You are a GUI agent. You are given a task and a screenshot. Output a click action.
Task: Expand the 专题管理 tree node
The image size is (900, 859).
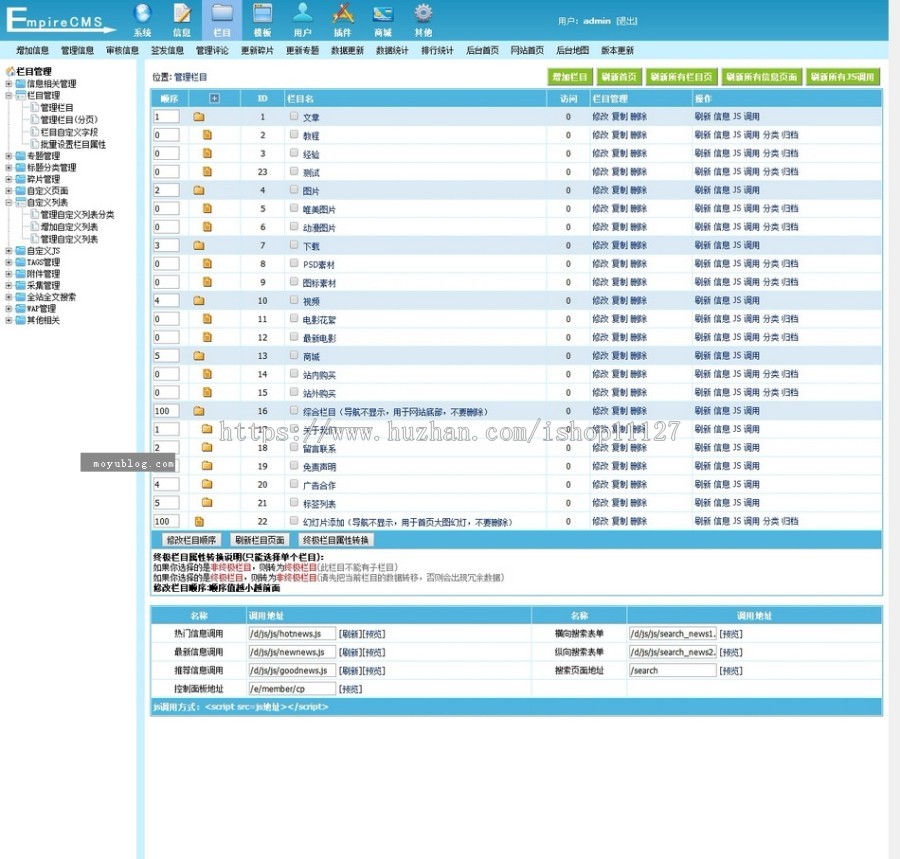coord(9,156)
